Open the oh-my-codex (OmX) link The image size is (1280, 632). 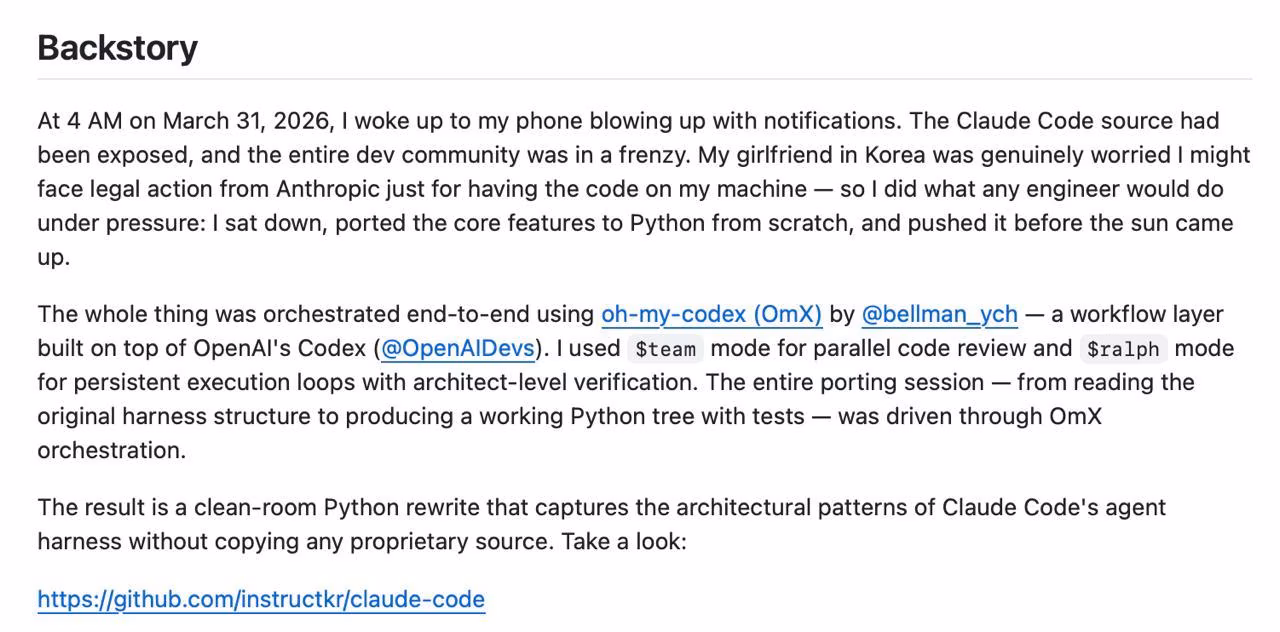pos(711,314)
